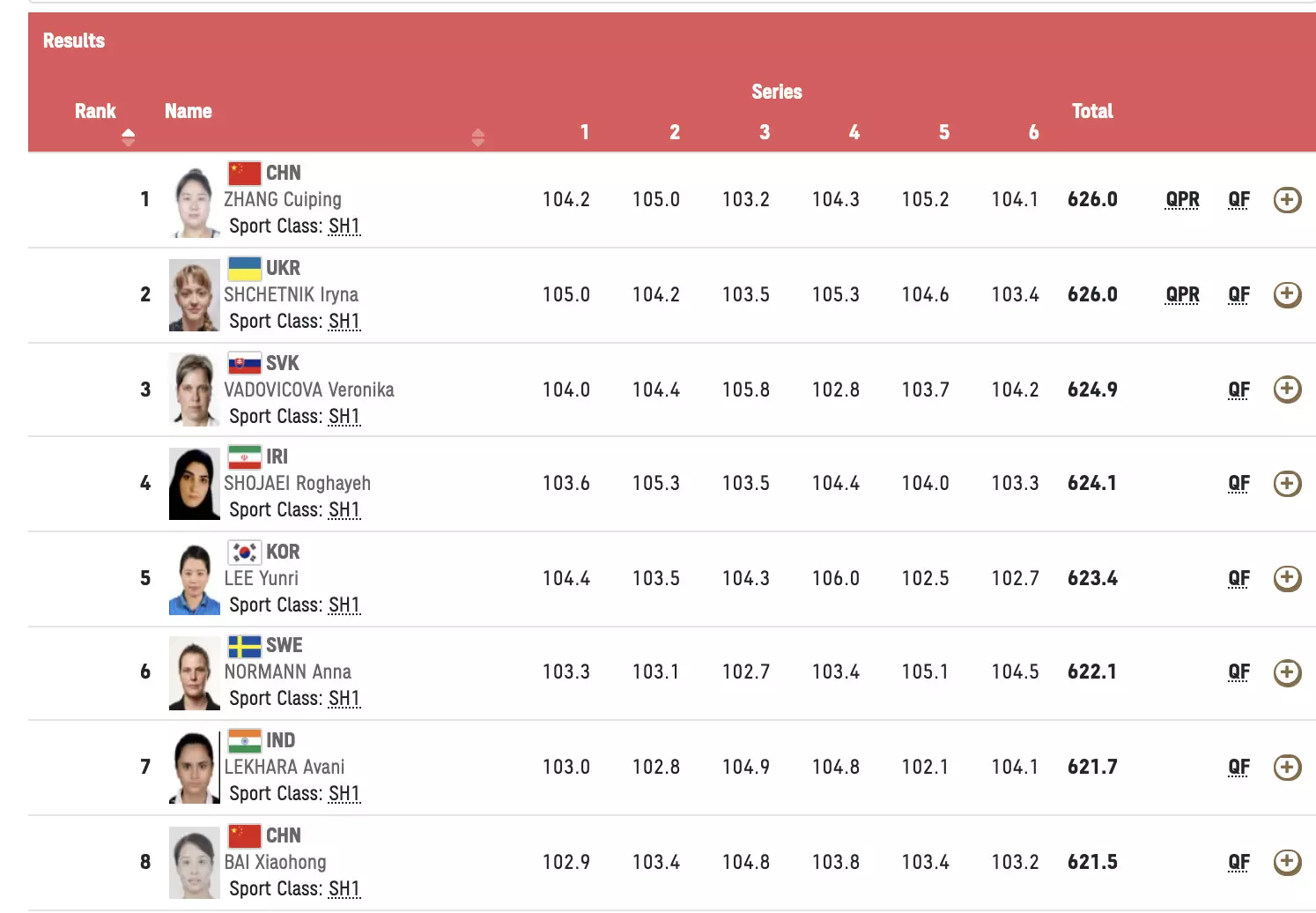Click VADOVICOVA Veronika athlete name
1316x913 pixels.
point(308,390)
